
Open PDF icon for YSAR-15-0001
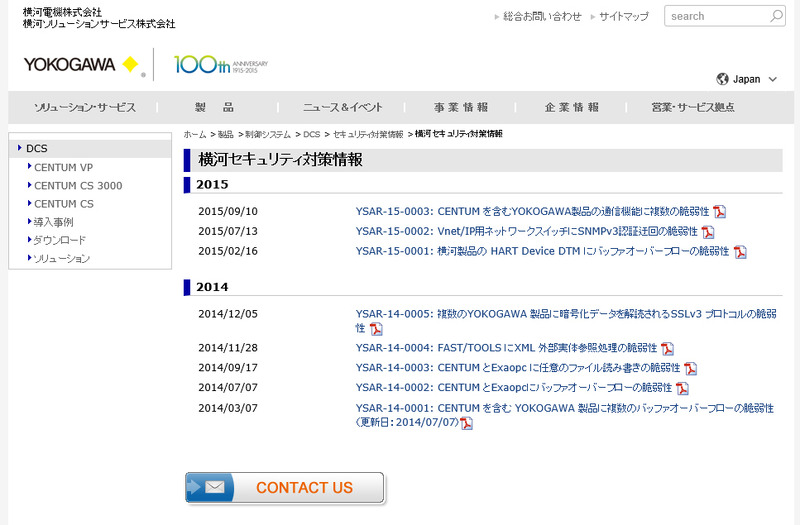click(740, 252)
